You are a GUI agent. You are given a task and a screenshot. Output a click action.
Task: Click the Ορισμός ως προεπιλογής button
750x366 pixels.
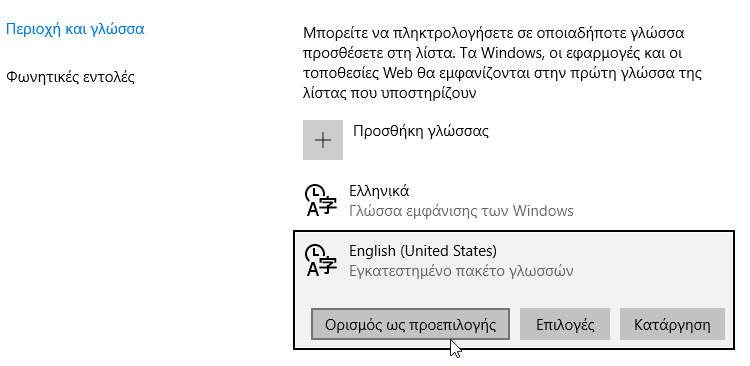[x=410, y=324]
